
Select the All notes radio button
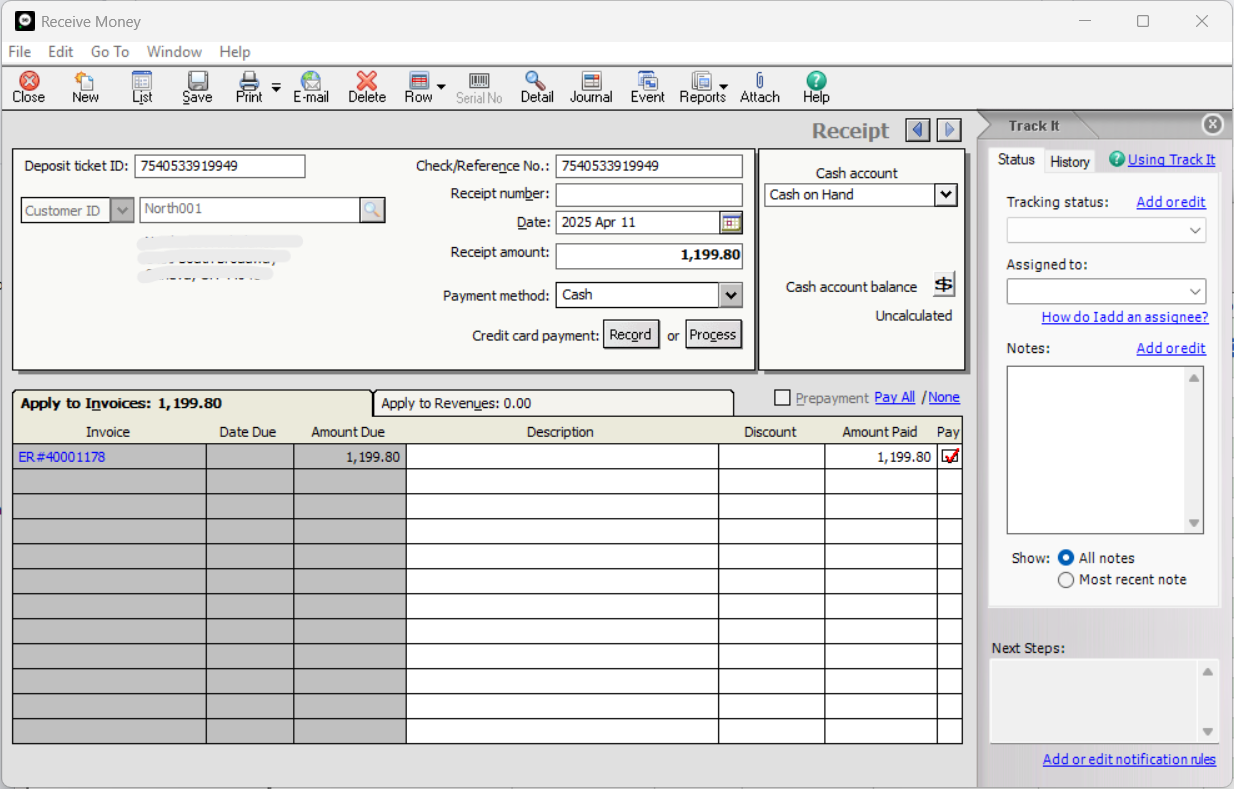pos(1066,558)
